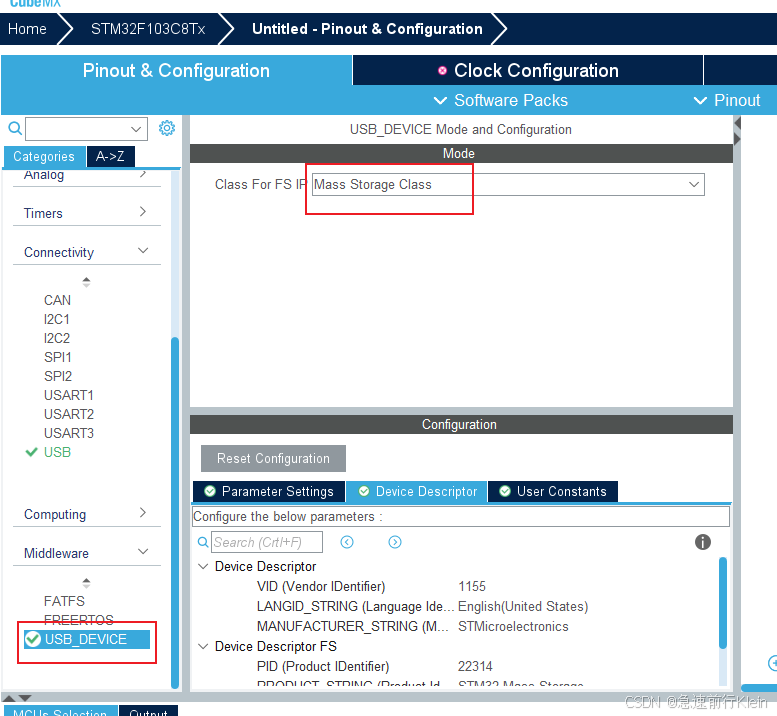
Task: Open the Output tab
Action: click(x=148, y=711)
